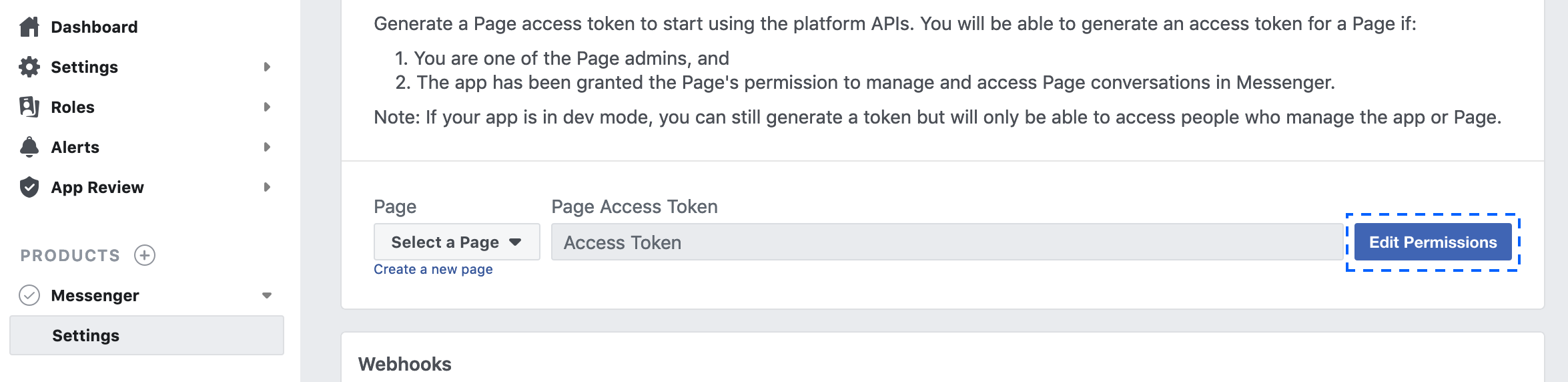This screenshot has height=382, width=1568.
Task: Add a product with the plus icon
Action: pos(145,255)
